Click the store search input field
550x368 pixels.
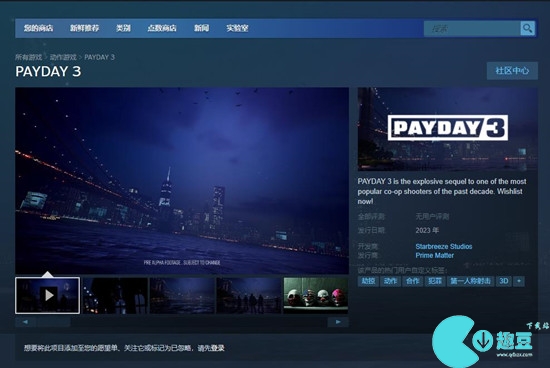[472, 28]
